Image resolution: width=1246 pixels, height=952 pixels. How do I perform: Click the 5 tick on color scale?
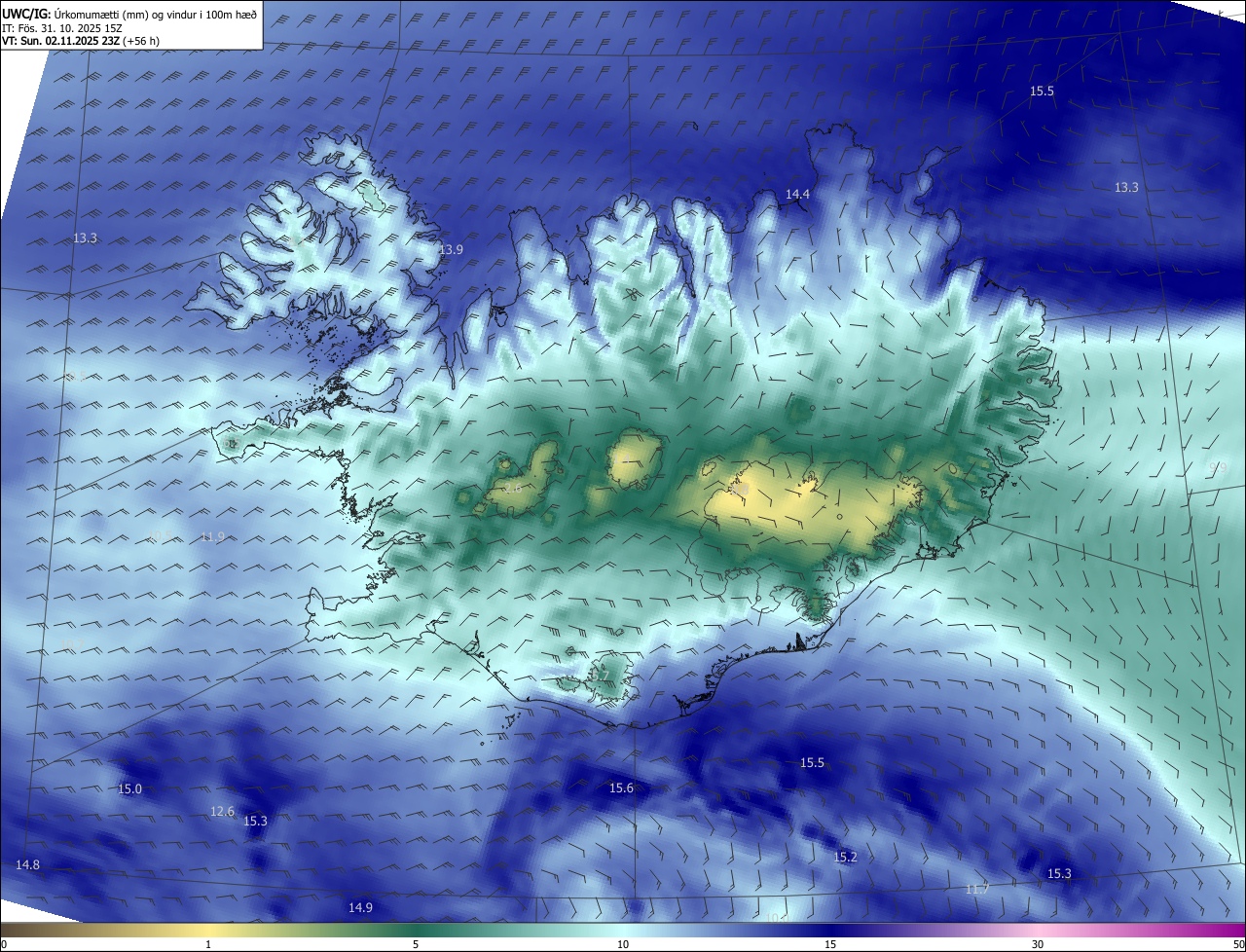[416, 944]
